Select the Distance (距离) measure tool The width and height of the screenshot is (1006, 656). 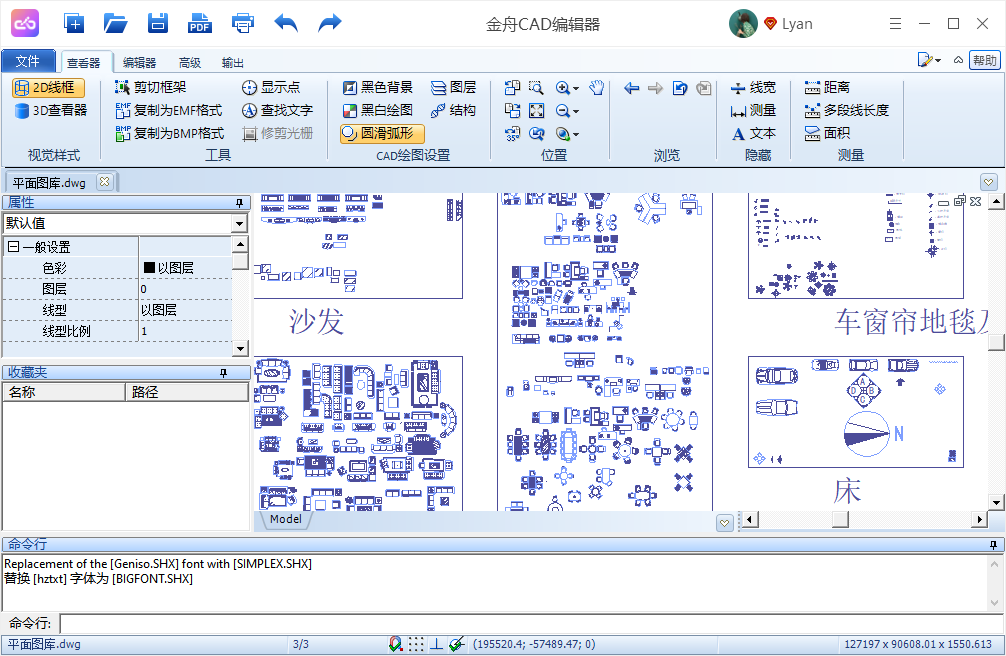tap(827, 88)
